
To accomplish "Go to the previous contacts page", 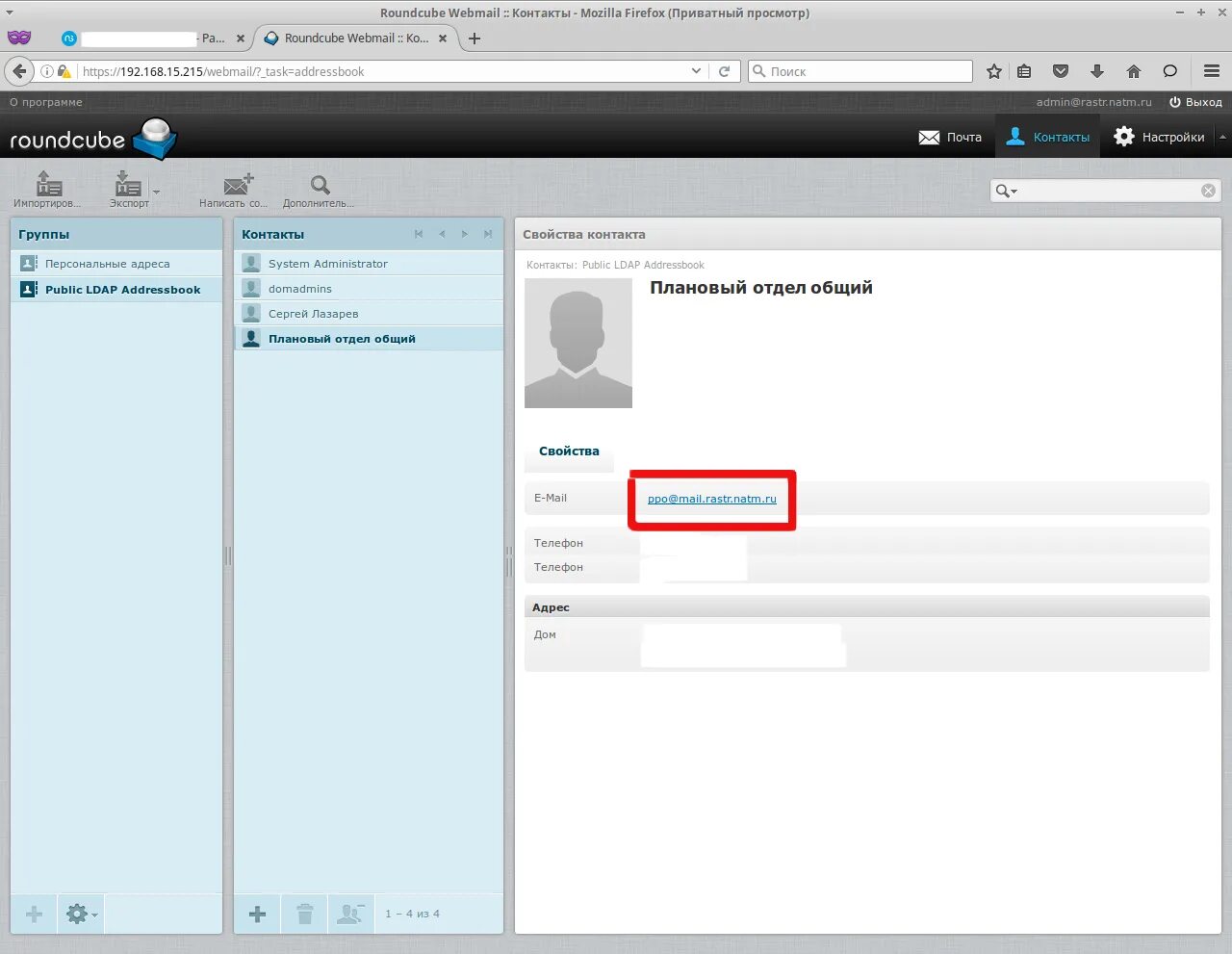I will 442,234.
